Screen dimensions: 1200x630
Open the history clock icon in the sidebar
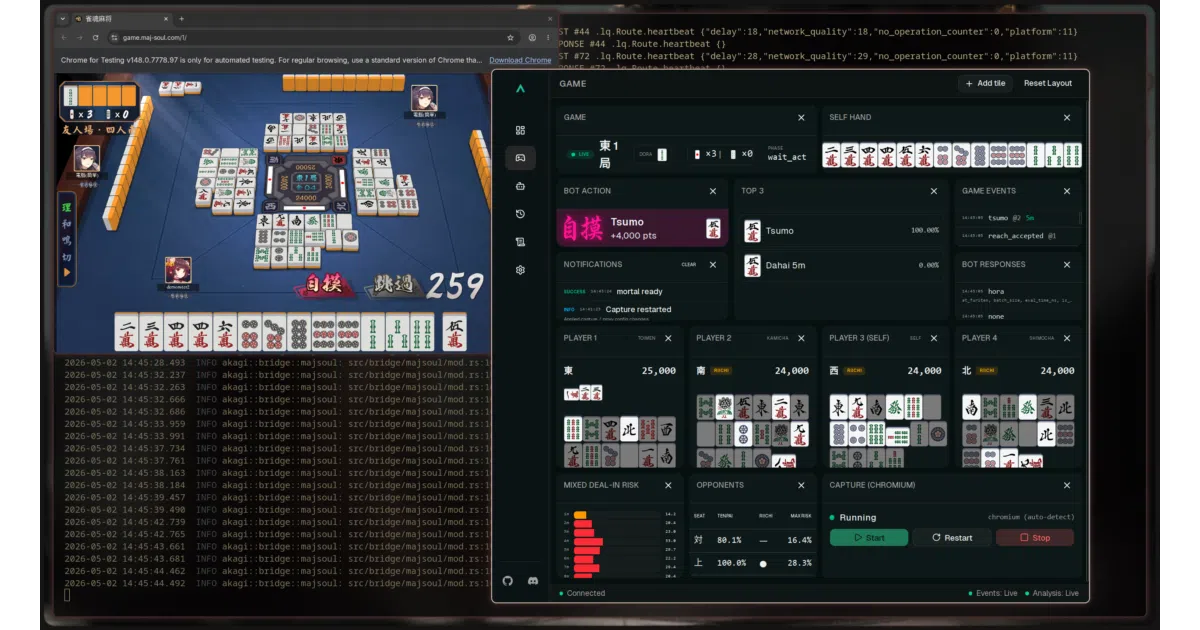tap(520, 214)
